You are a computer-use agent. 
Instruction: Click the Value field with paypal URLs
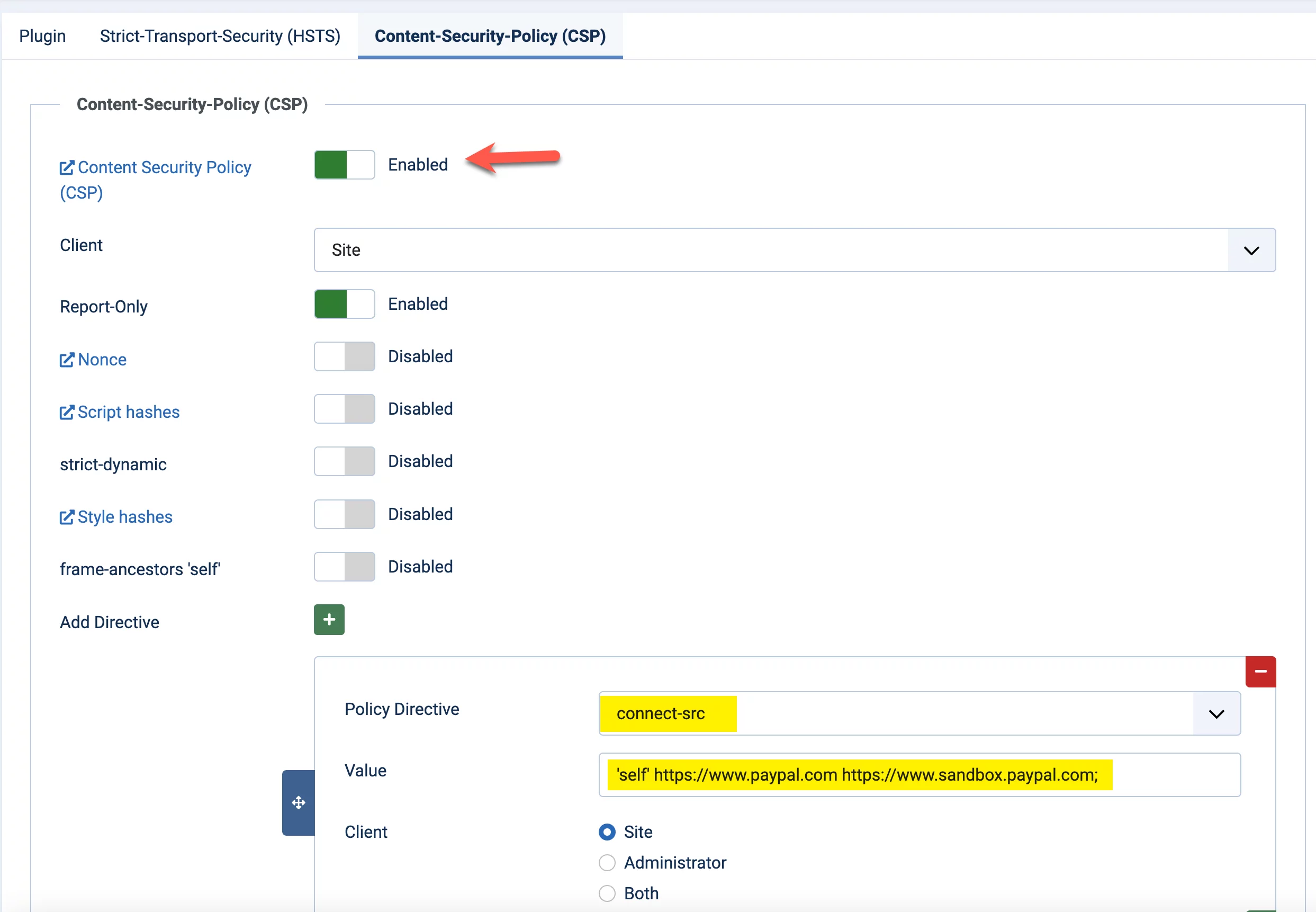920,775
